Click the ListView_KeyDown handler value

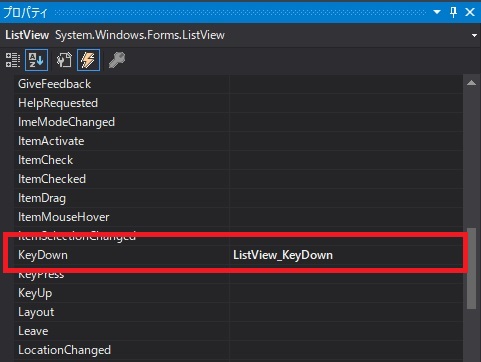(283, 255)
